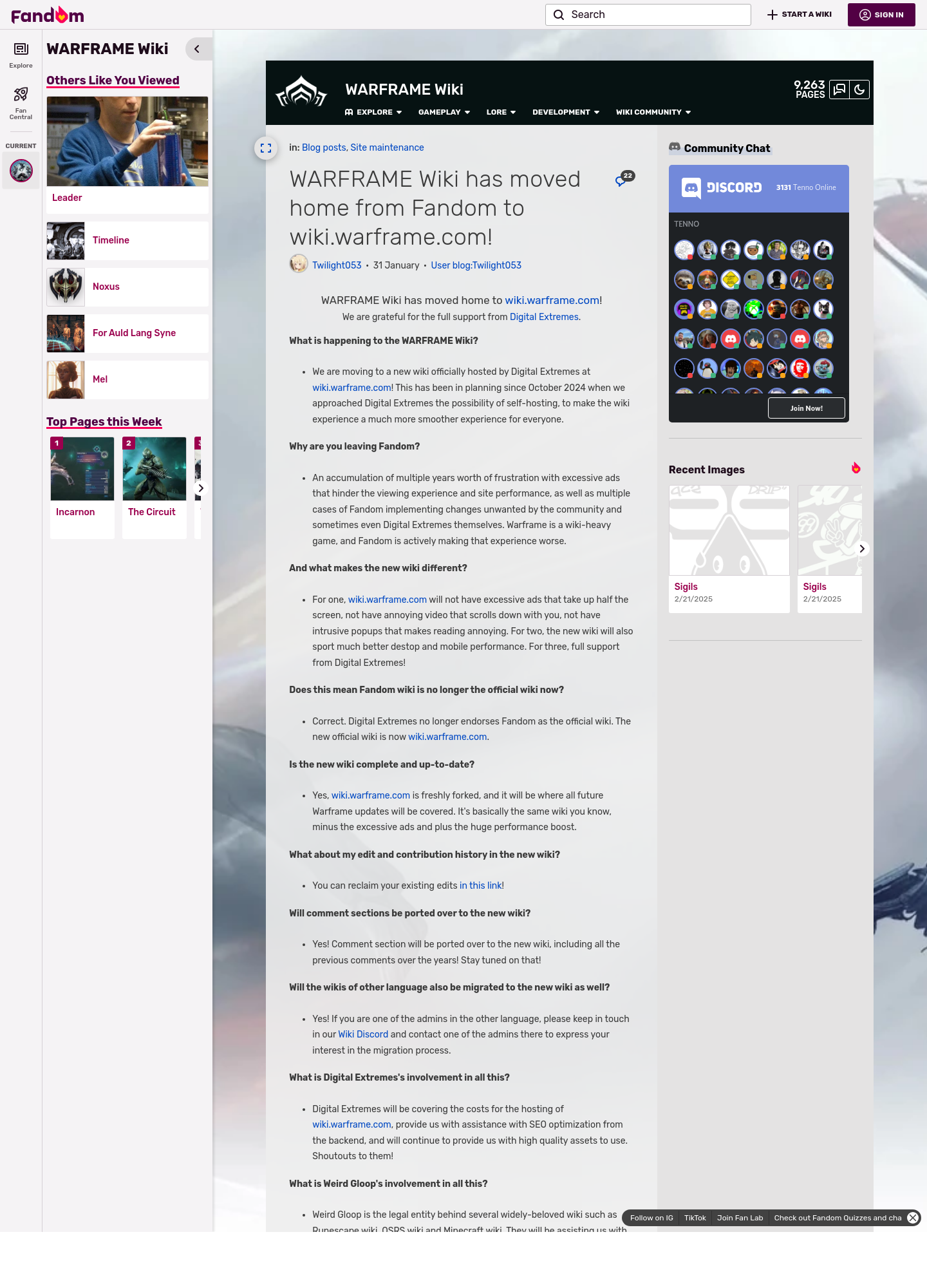Open the Timeline recommended page
Viewport: 927px width, 1288px height.
[127, 241]
